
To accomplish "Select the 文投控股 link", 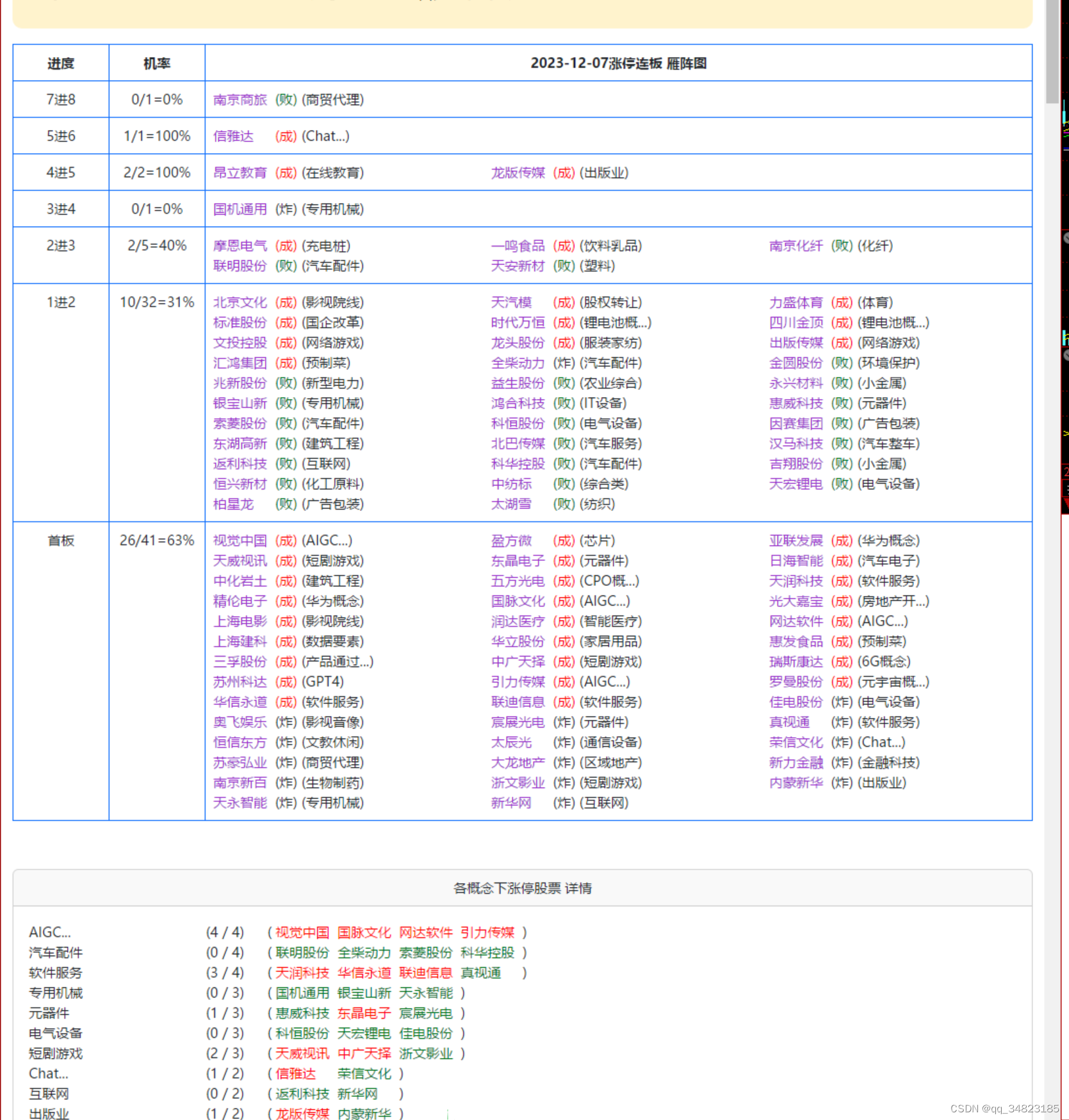I will pyautogui.click(x=240, y=343).
